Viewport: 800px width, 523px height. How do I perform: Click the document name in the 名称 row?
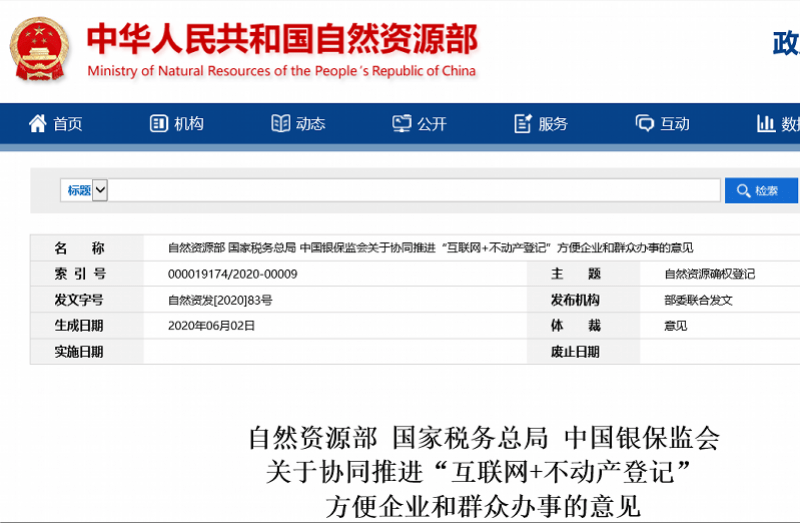[430, 248]
